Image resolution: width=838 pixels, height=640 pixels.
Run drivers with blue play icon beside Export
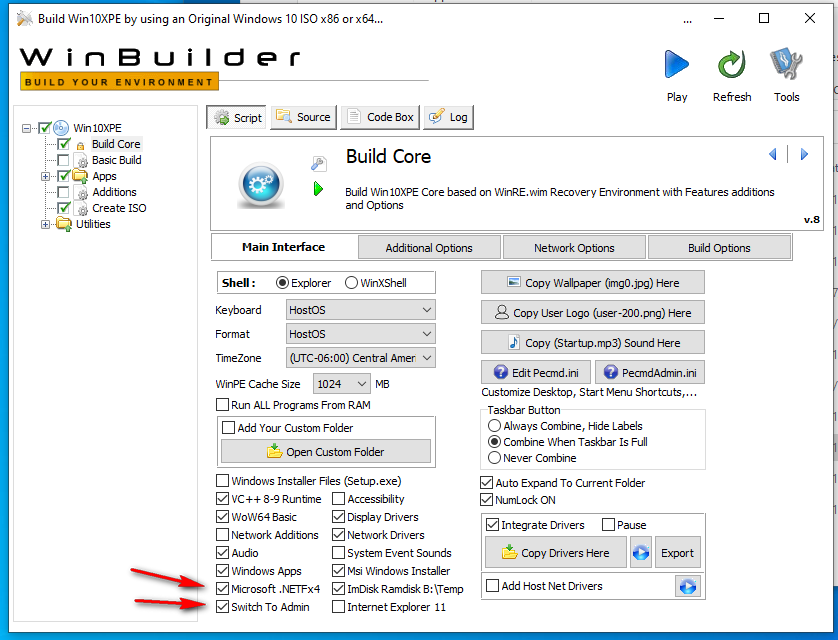tap(641, 553)
